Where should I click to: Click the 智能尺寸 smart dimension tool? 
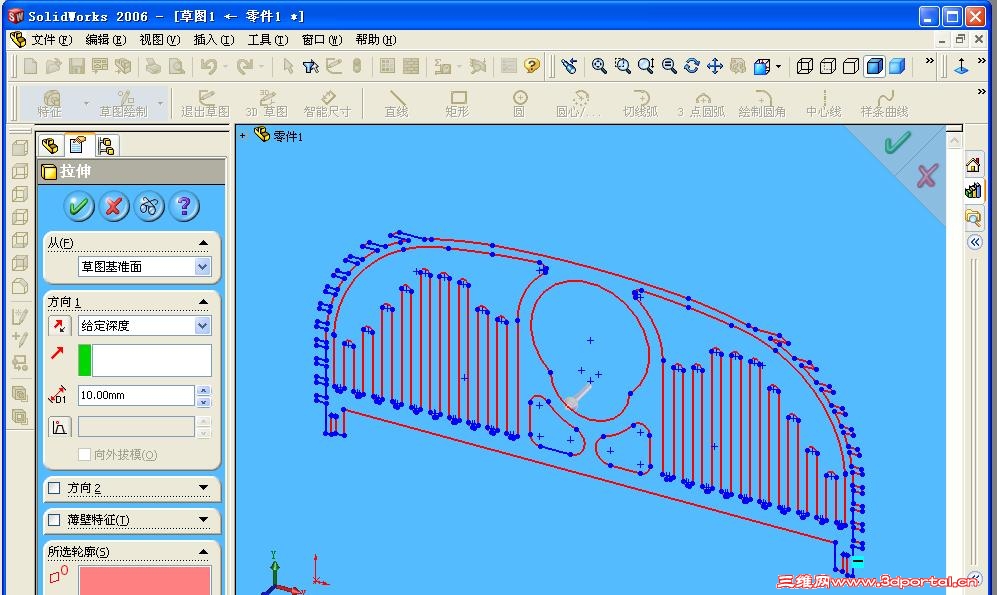click(327, 104)
